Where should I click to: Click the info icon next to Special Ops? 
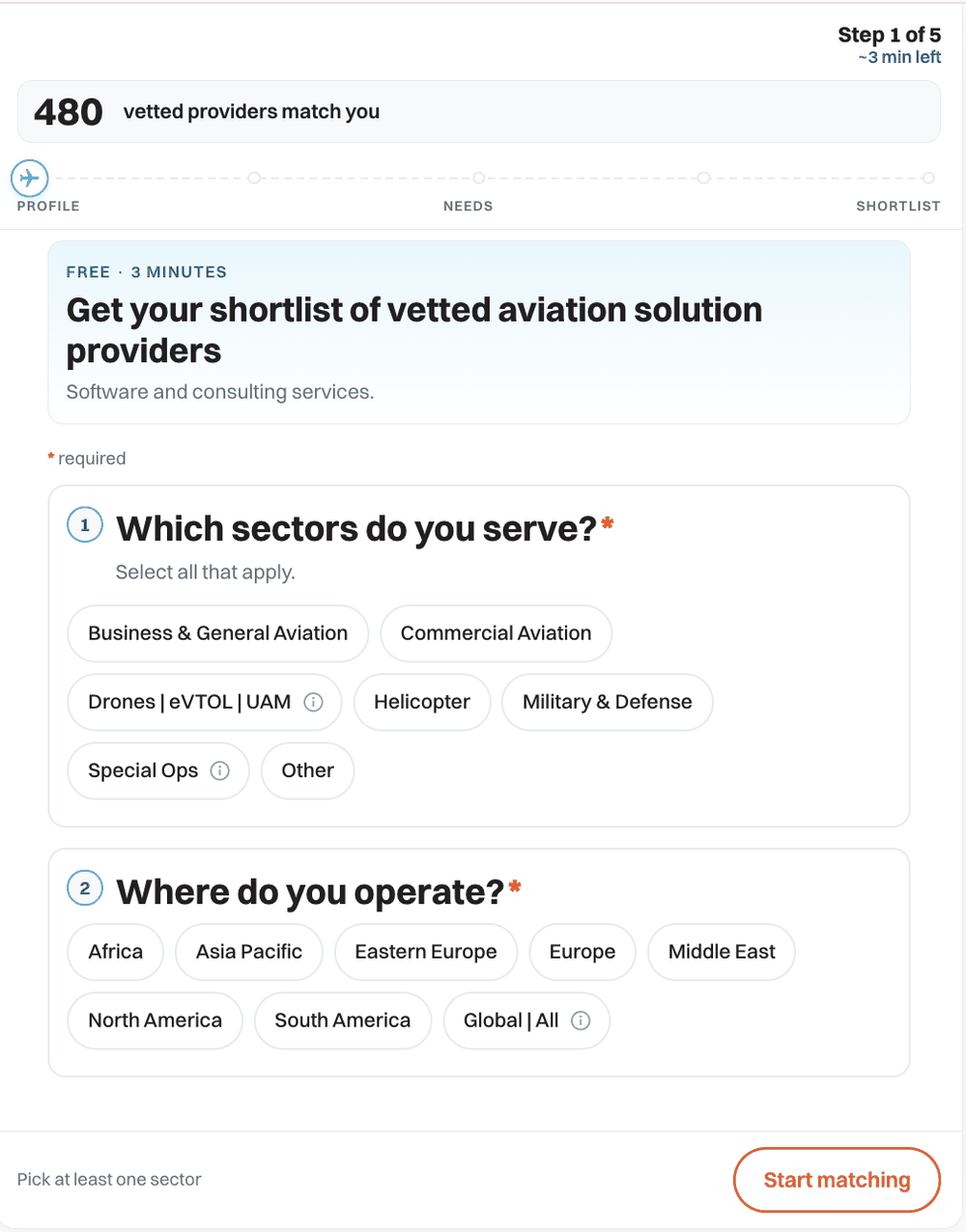(220, 770)
